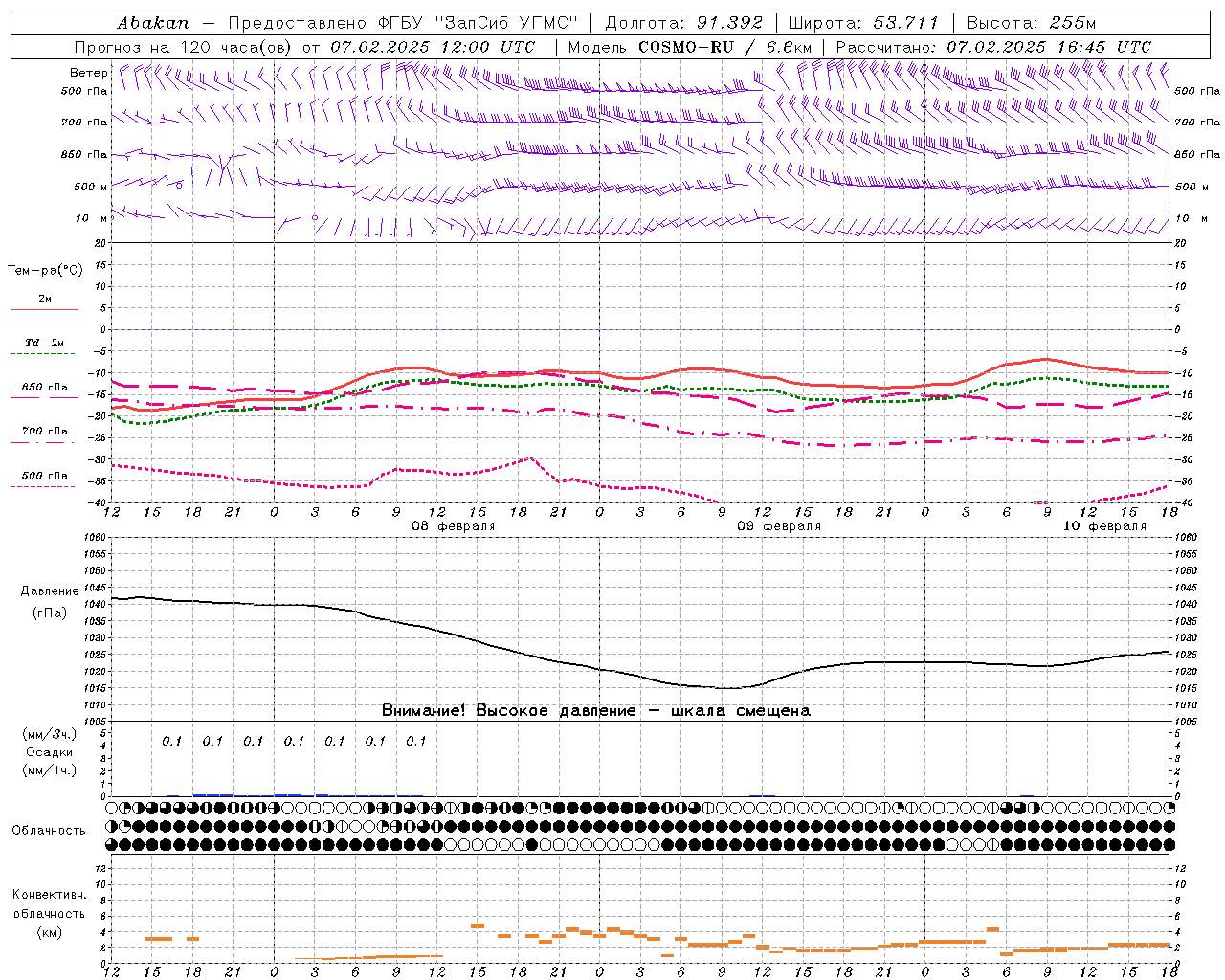Click the '500 гПа' temperature legend entry
Screen dimensions: 1225x980
(45, 475)
